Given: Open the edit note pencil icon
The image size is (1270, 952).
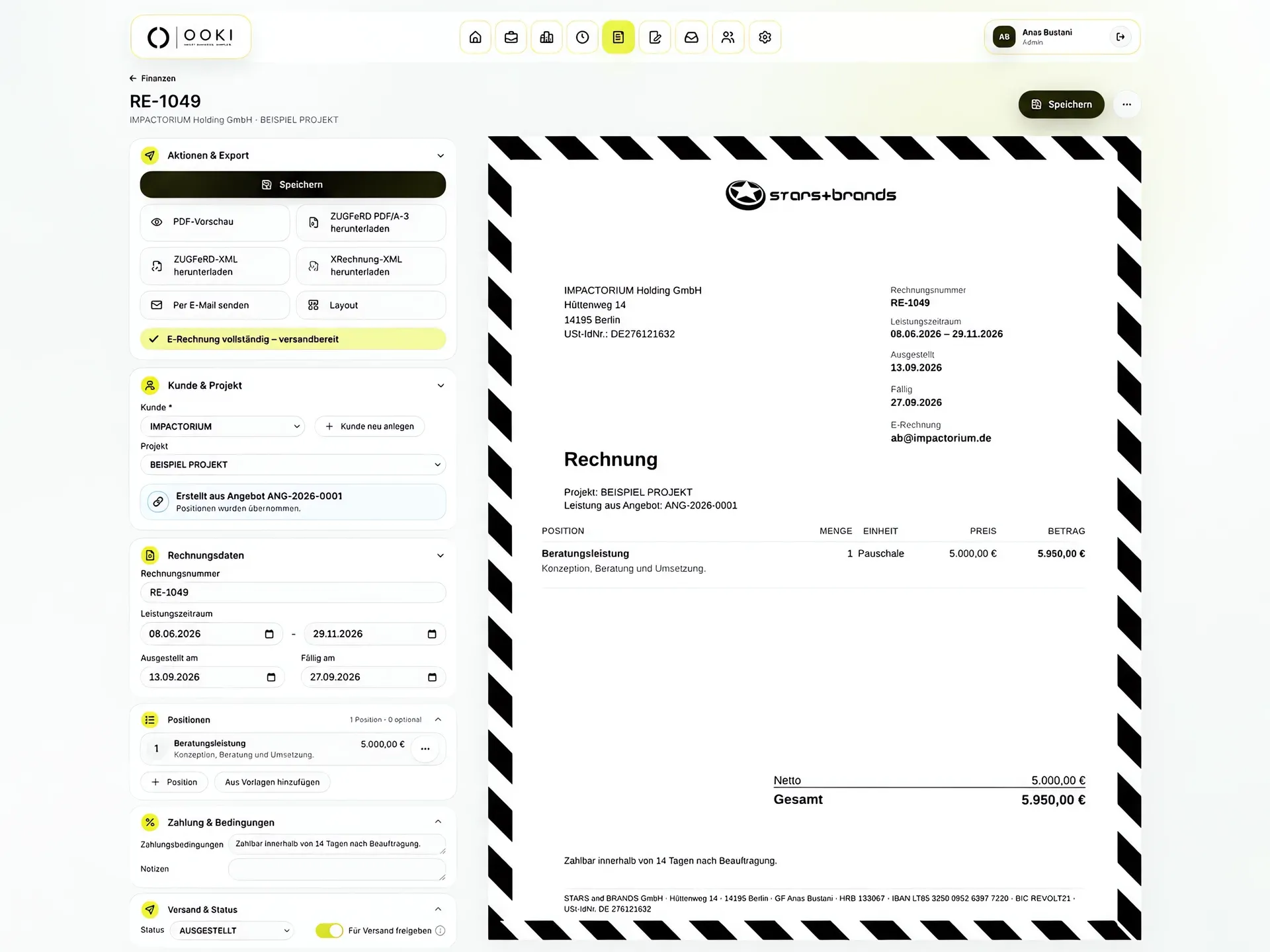Looking at the screenshot, I should tap(655, 37).
